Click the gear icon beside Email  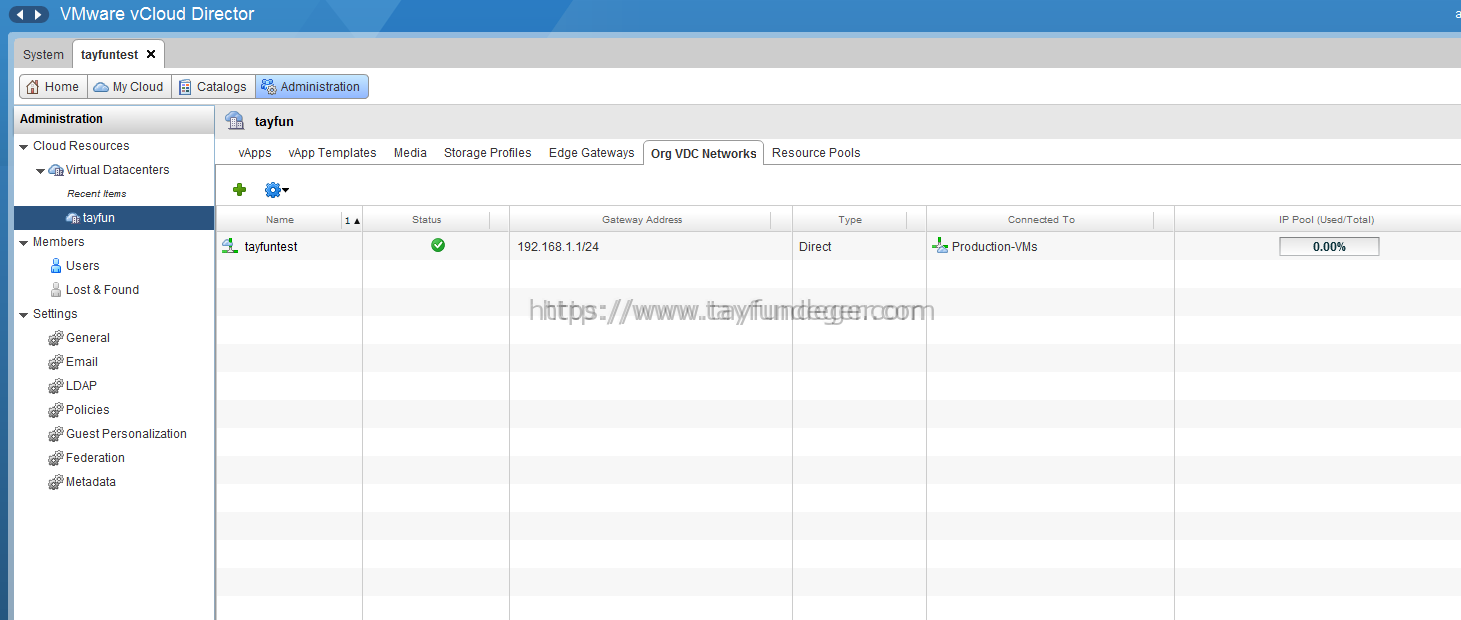(56, 362)
